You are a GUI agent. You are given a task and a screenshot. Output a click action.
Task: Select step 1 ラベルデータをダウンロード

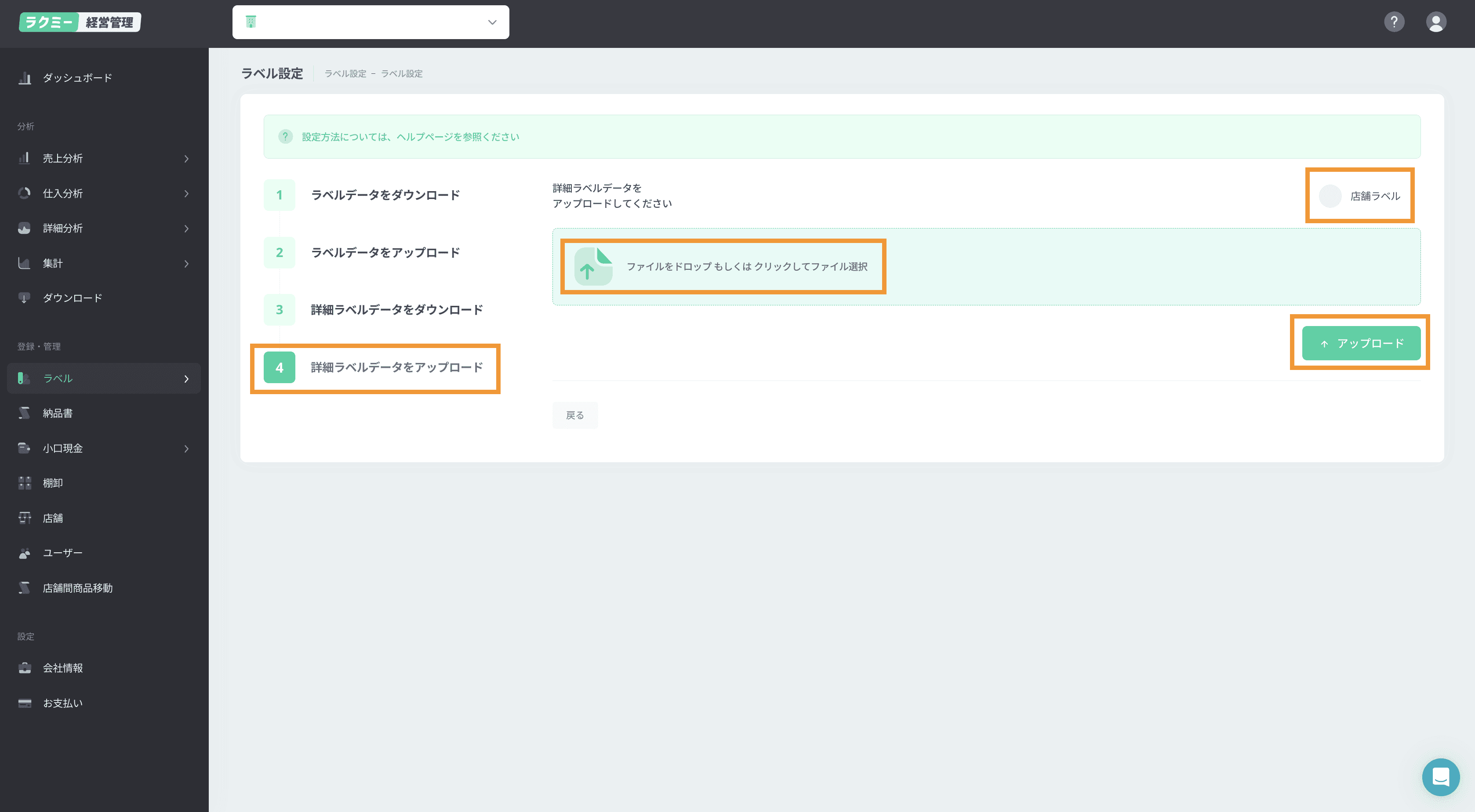click(x=385, y=195)
